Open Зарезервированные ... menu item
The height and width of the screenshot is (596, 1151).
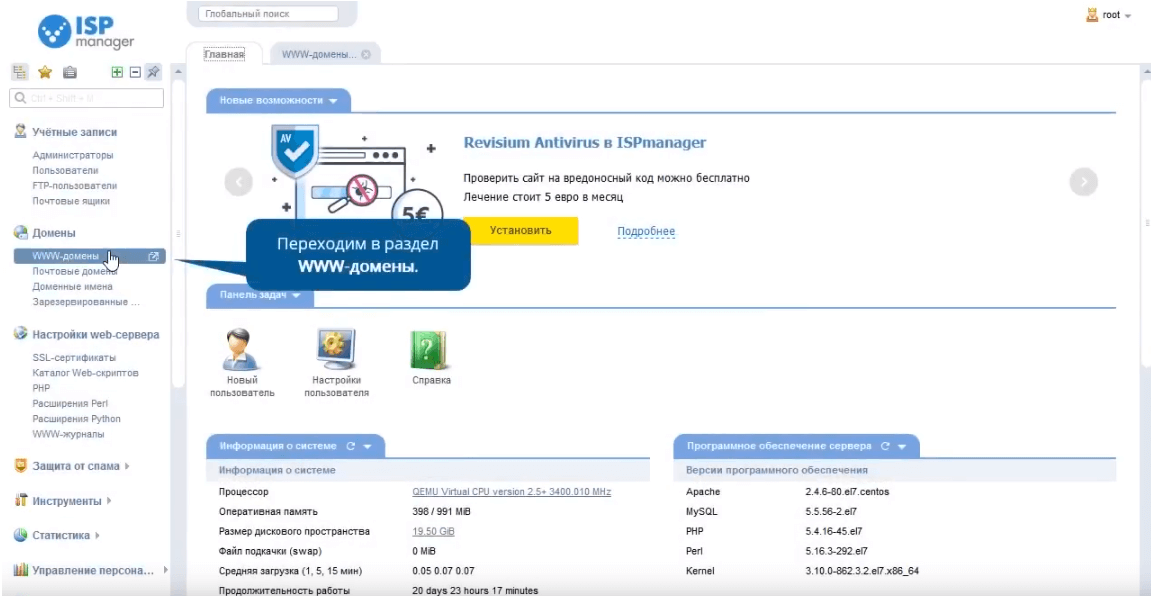pyautogui.click(x=86, y=302)
